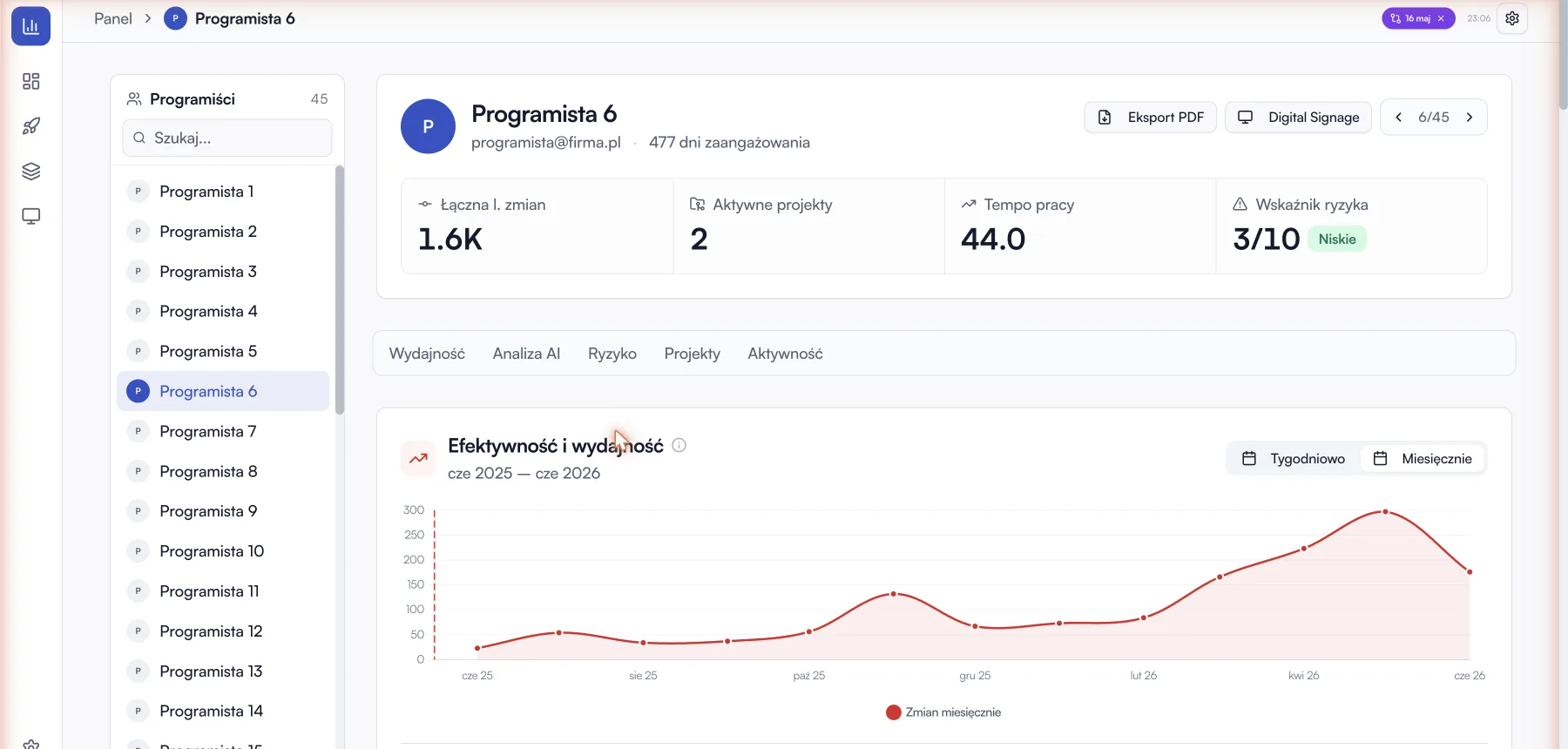The image size is (1568, 749).
Task: Go to next programmer with right chevron
Action: 1470,117
